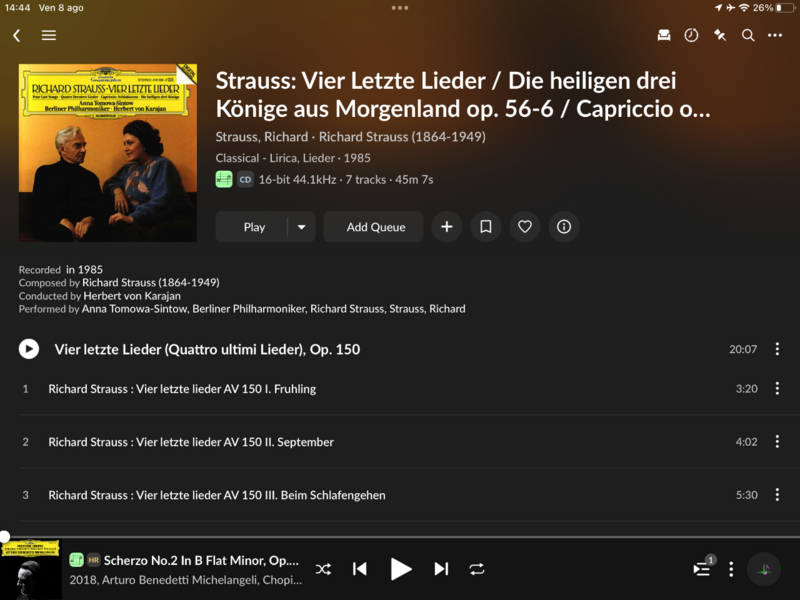Go back using the left chevron
The image size is (800, 600).
tap(17, 35)
